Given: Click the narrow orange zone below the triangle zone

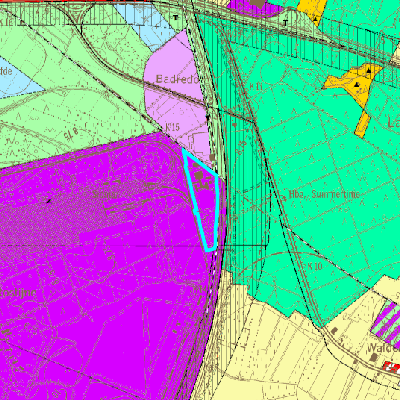Looking at the screenshot, I should 362,124.
